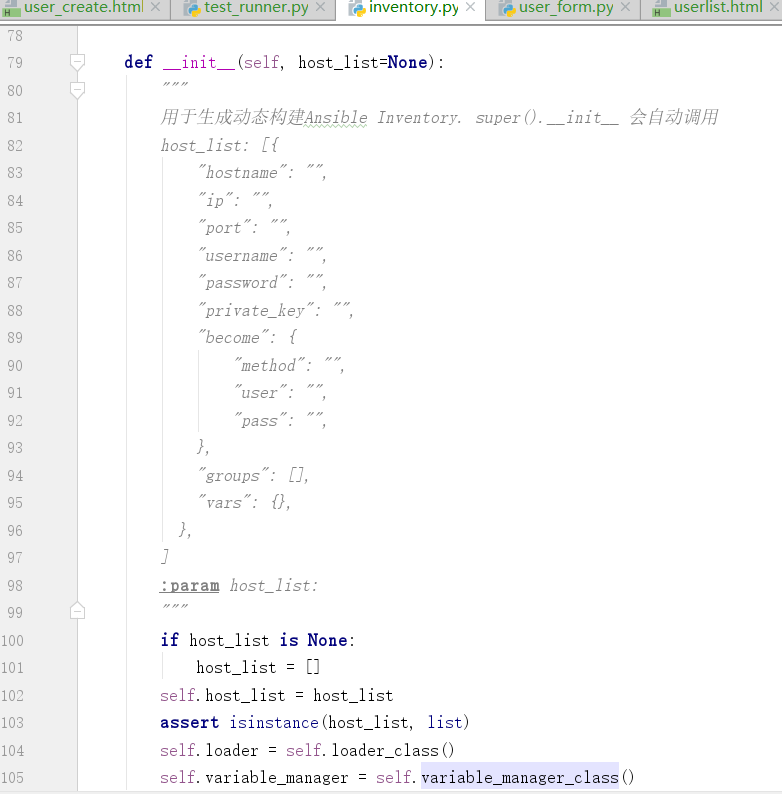This screenshot has height=794, width=782.
Task: Click 'super().__init__' in the docstring
Action: [546, 117]
